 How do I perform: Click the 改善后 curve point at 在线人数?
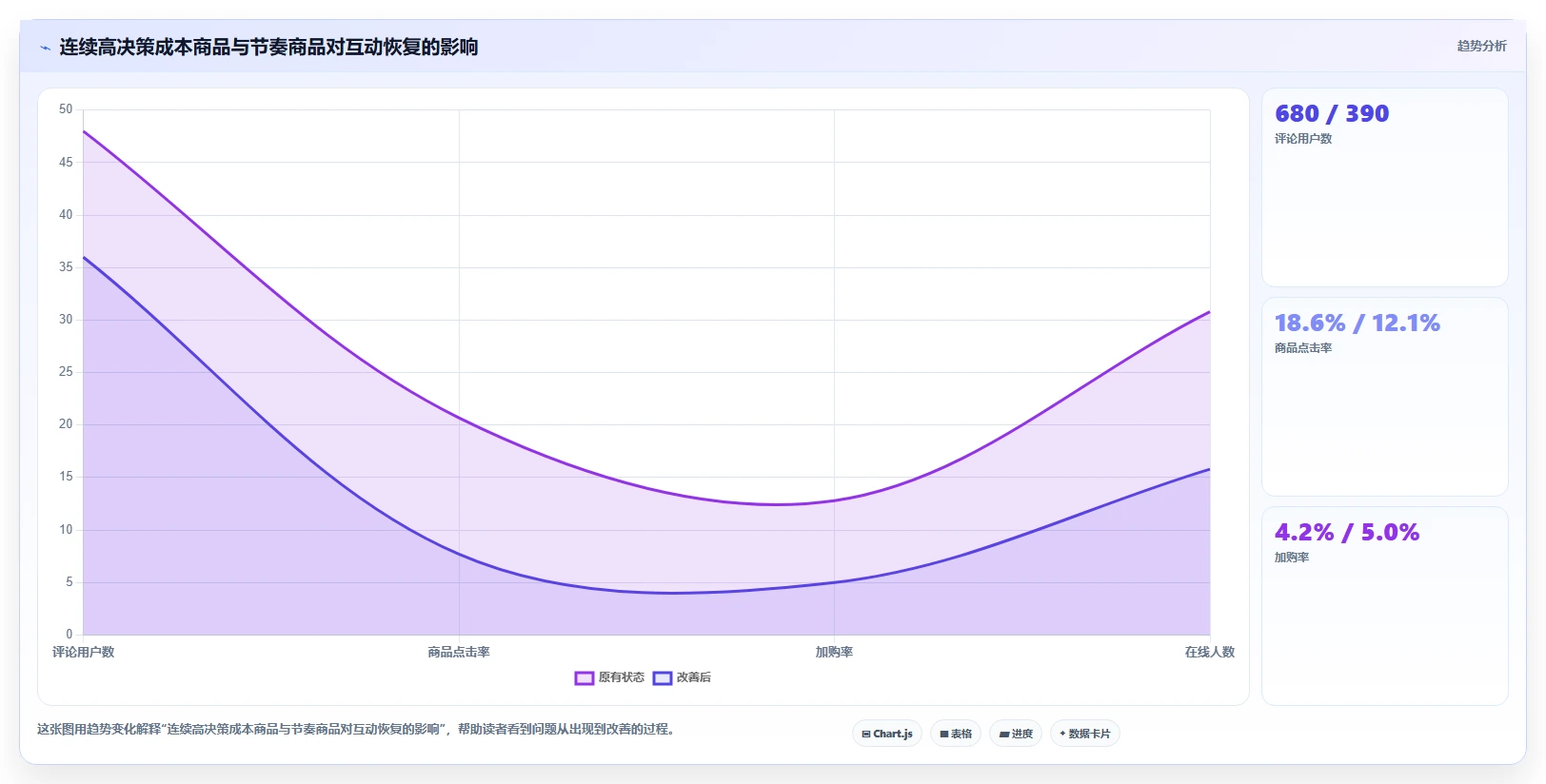[x=1209, y=469]
